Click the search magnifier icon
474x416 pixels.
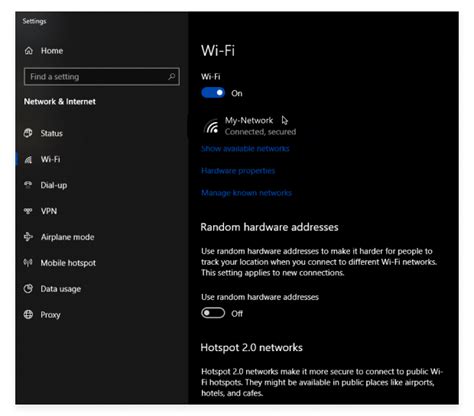(172, 77)
